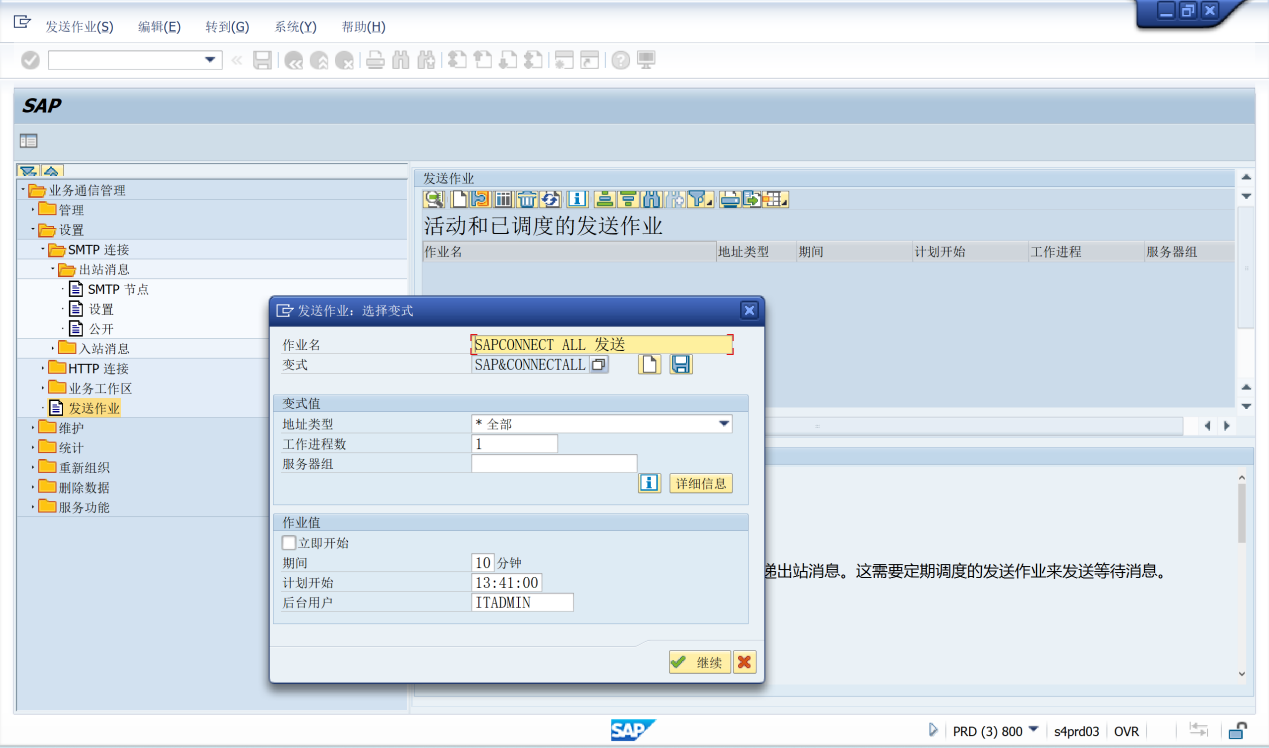Image resolution: width=1269 pixels, height=748 pixels.
Task: Click the 详细信息 button
Action: [x=701, y=483]
